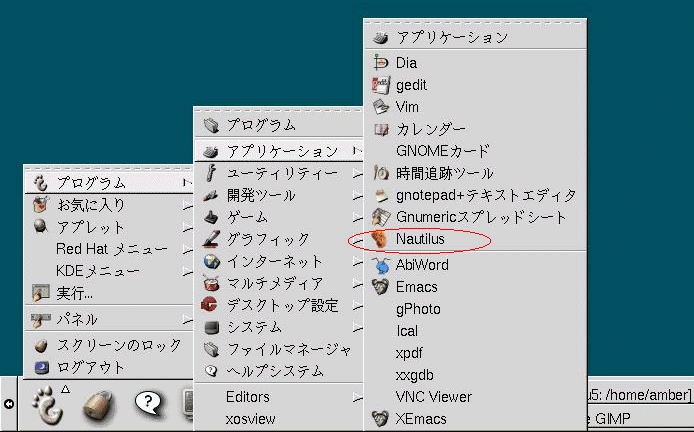Open the 時間追跡ツール time tracker
Viewport: 694px width, 432px height.
[475, 173]
